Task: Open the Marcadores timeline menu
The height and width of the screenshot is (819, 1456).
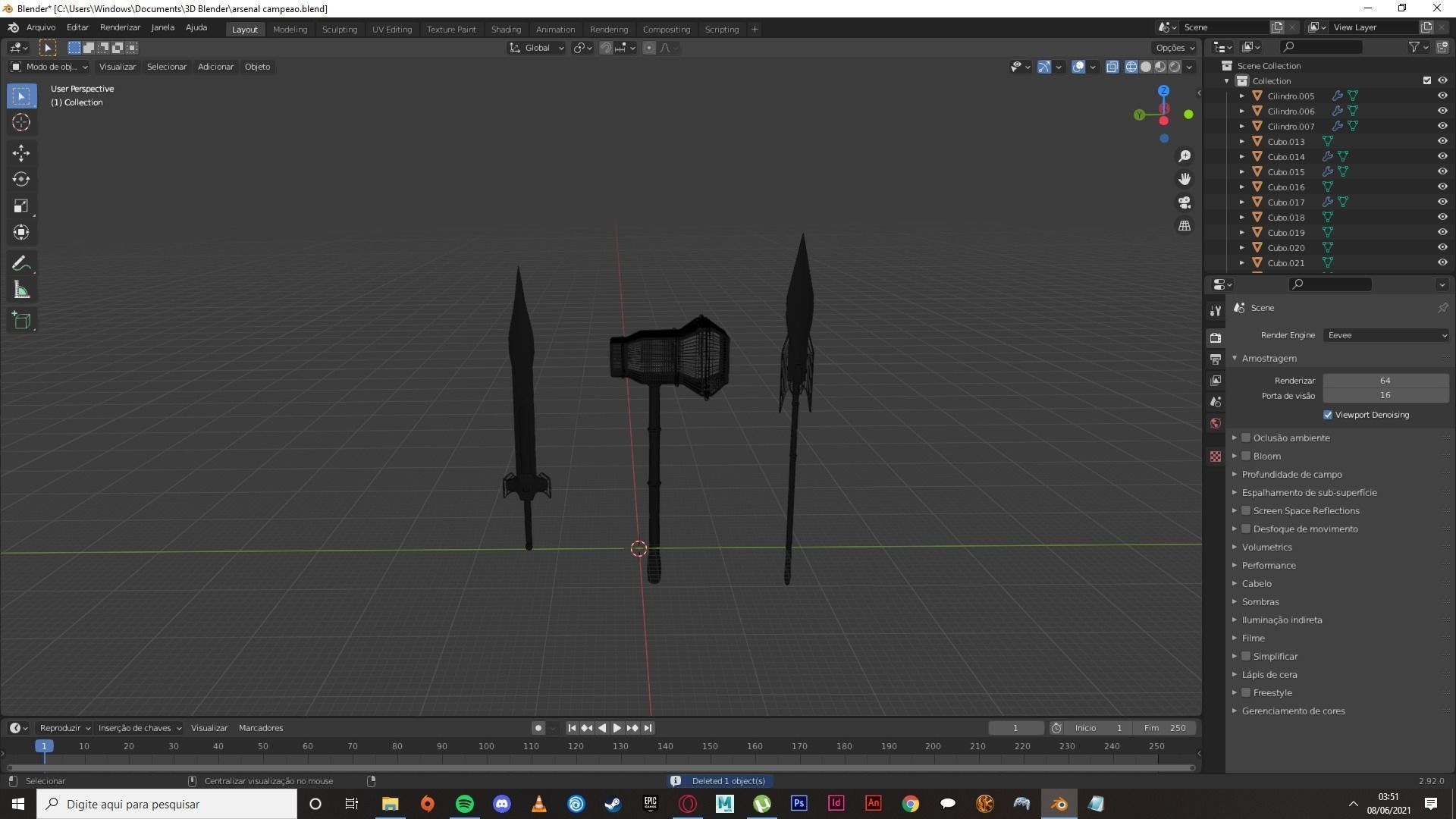Action: coord(261,728)
